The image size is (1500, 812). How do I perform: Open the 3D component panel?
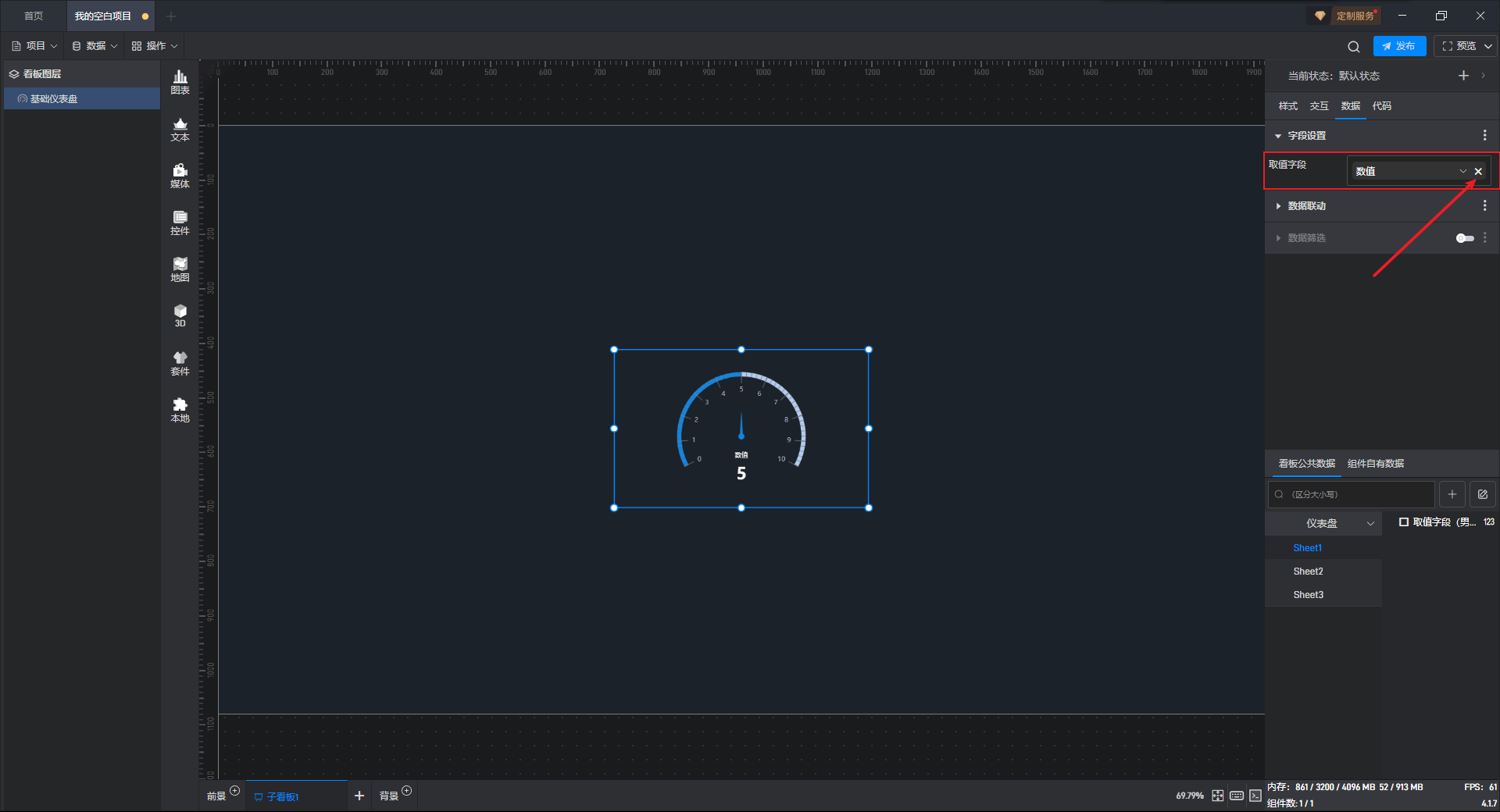coord(180,315)
